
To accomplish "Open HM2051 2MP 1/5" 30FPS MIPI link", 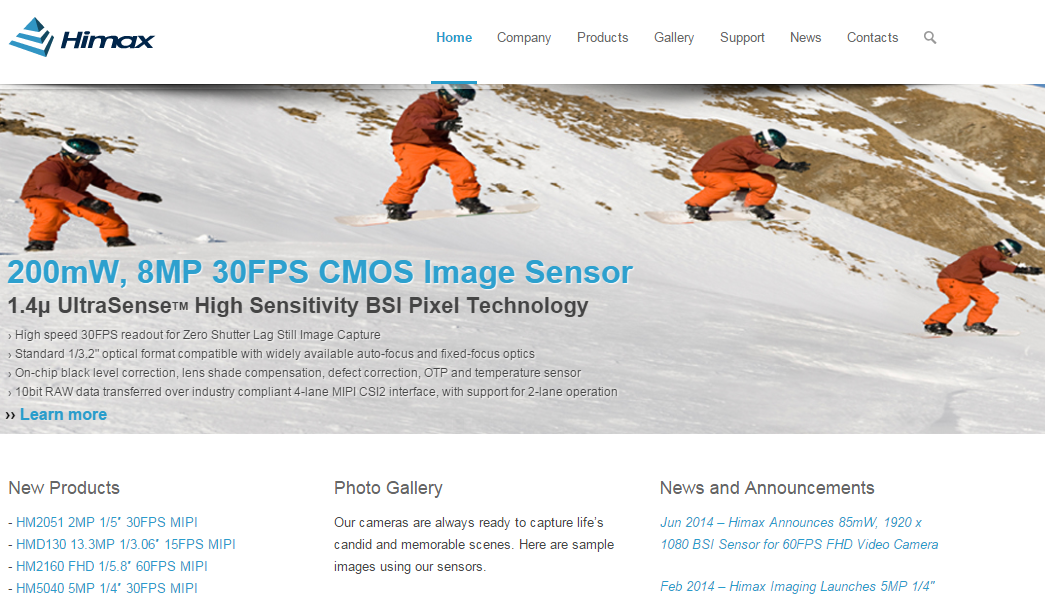I will click(x=107, y=523).
